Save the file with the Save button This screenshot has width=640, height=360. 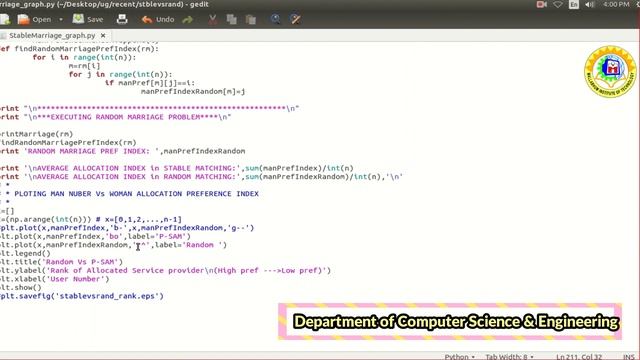pyautogui.click(x=88, y=19)
